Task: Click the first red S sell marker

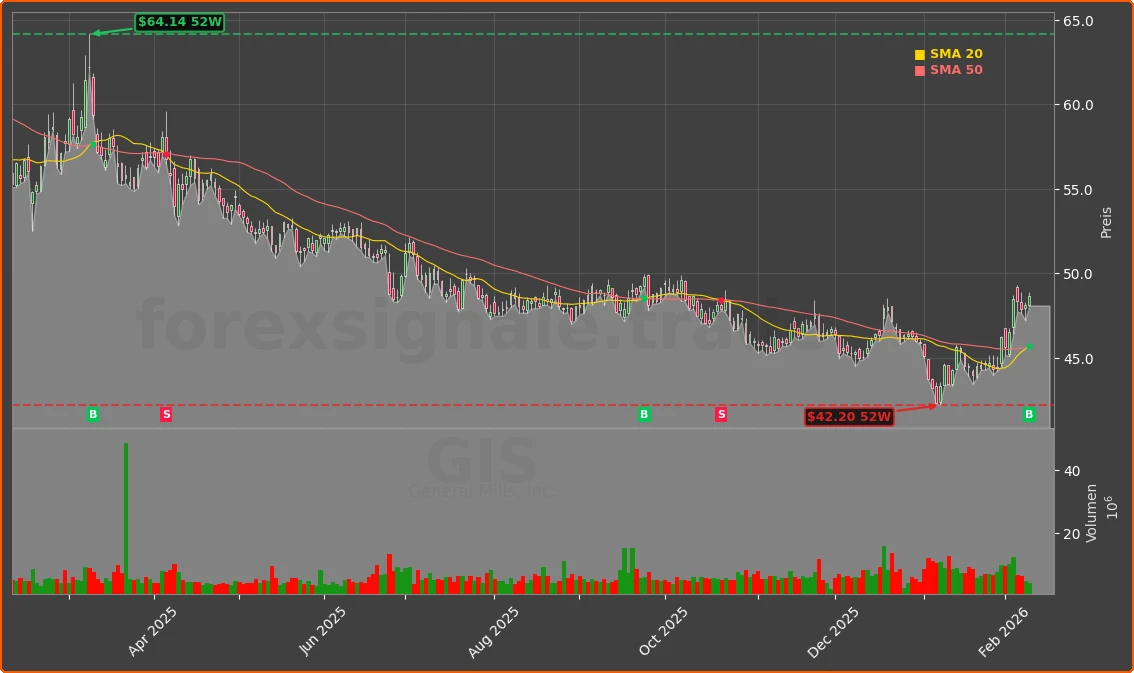Action: click(x=166, y=414)
